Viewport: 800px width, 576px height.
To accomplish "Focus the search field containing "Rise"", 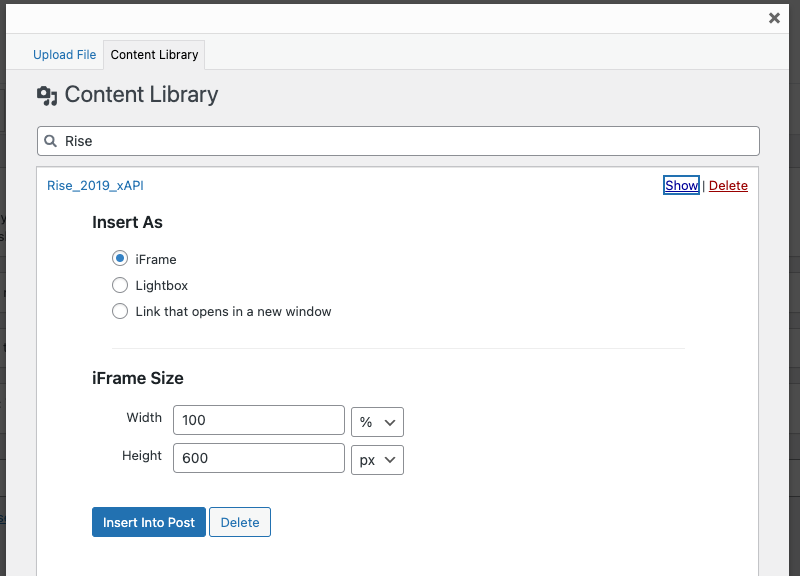I will tap(400, 141).
